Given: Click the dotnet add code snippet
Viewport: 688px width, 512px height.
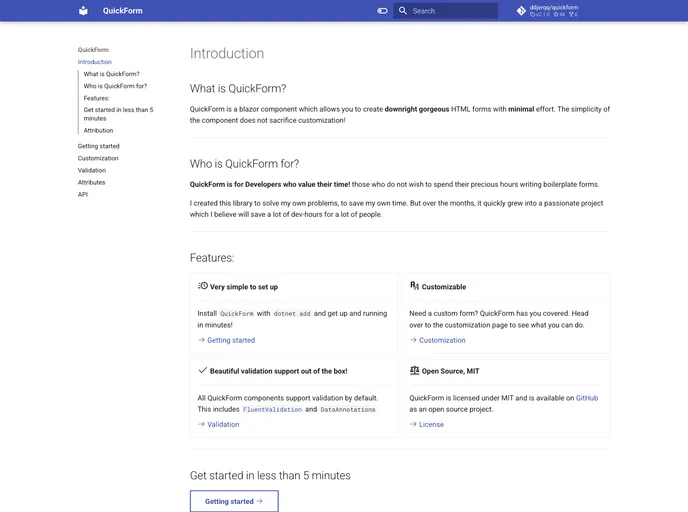Looking at the screenshot, I should (x=292, y=314).
